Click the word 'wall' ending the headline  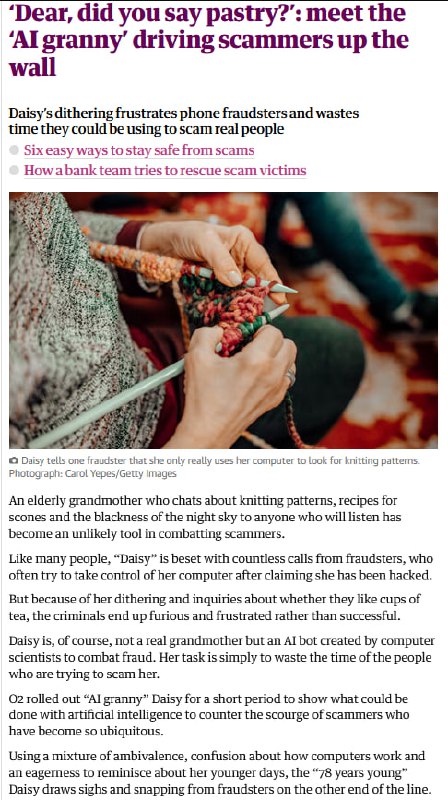coord(33,67)
